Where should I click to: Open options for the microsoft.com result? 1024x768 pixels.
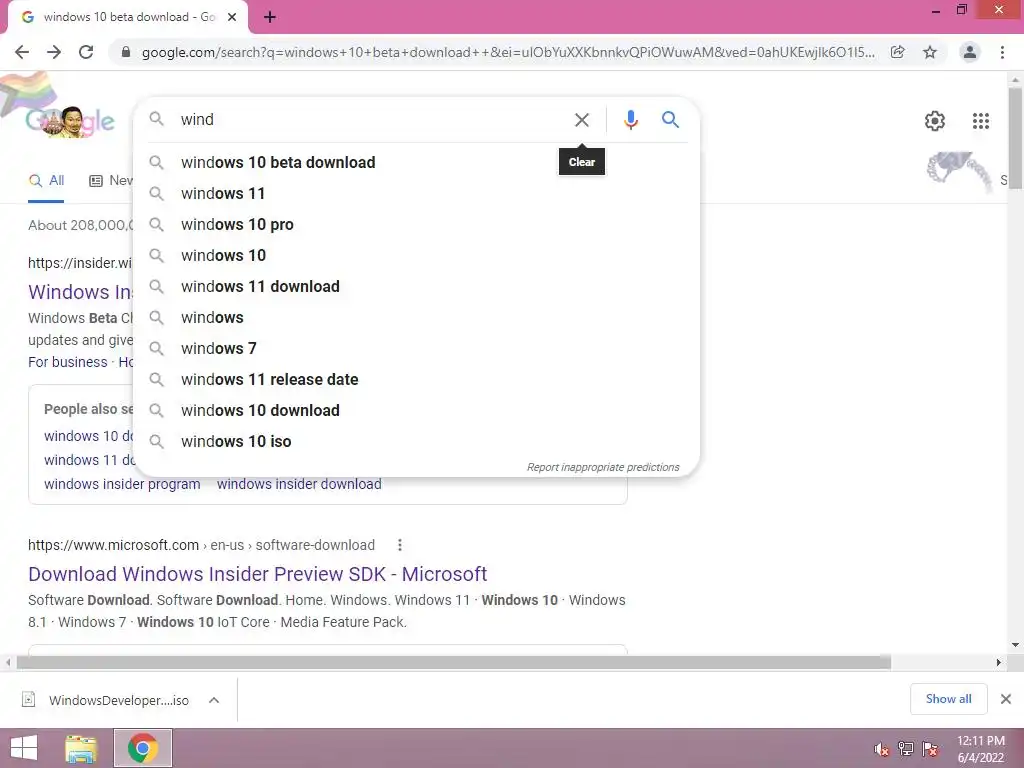(x=400, y=545)
